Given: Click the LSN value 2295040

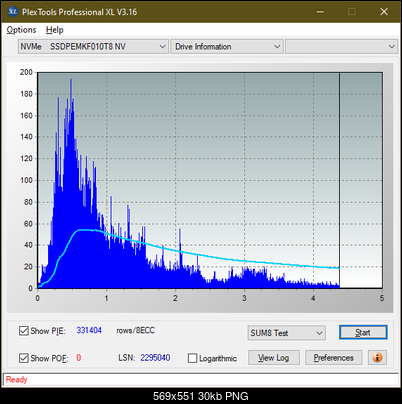Looking at the screenshot, I should (155, 358).
